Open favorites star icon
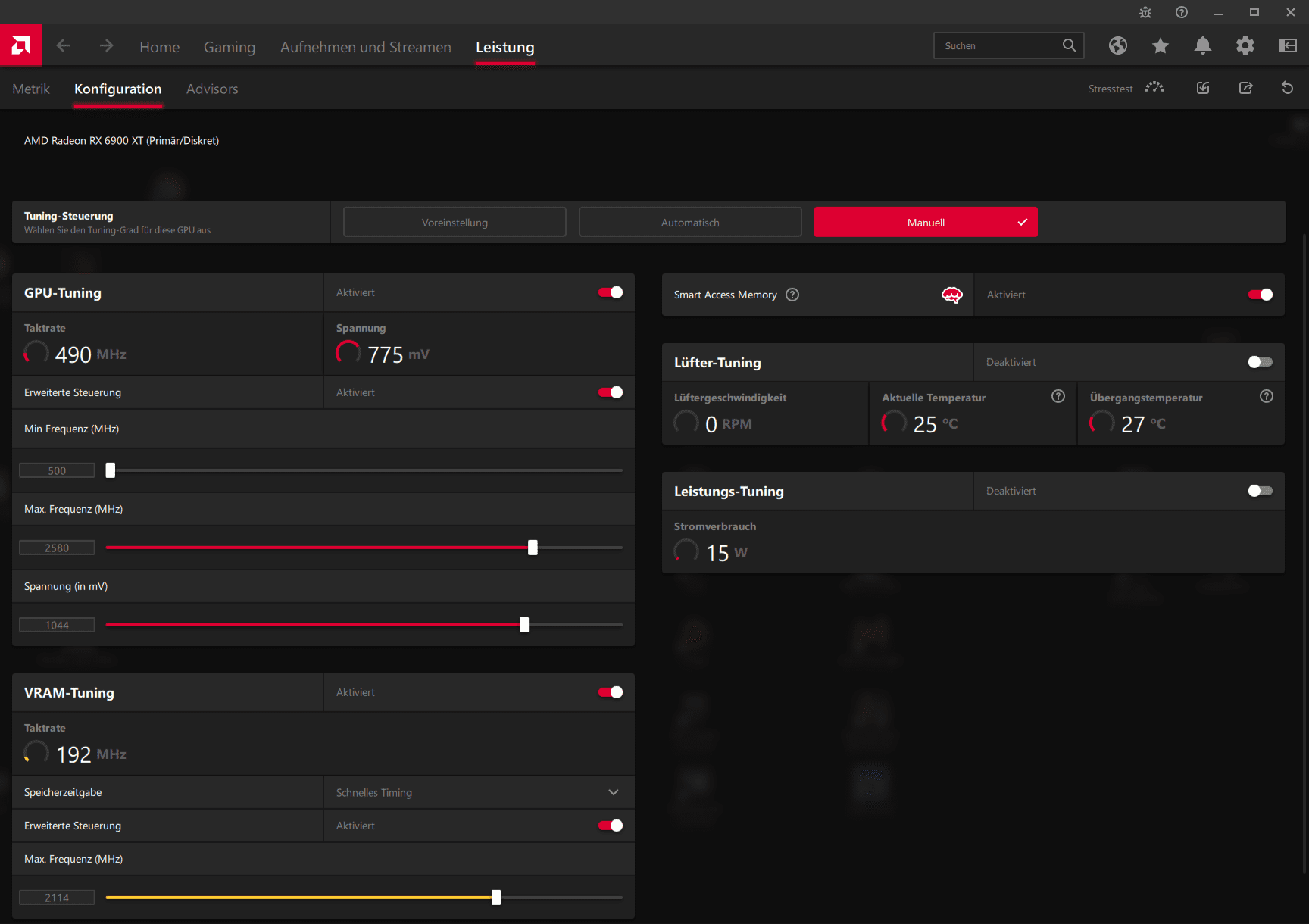The height and width of the screenshot is (924, 1309). 1161,45
